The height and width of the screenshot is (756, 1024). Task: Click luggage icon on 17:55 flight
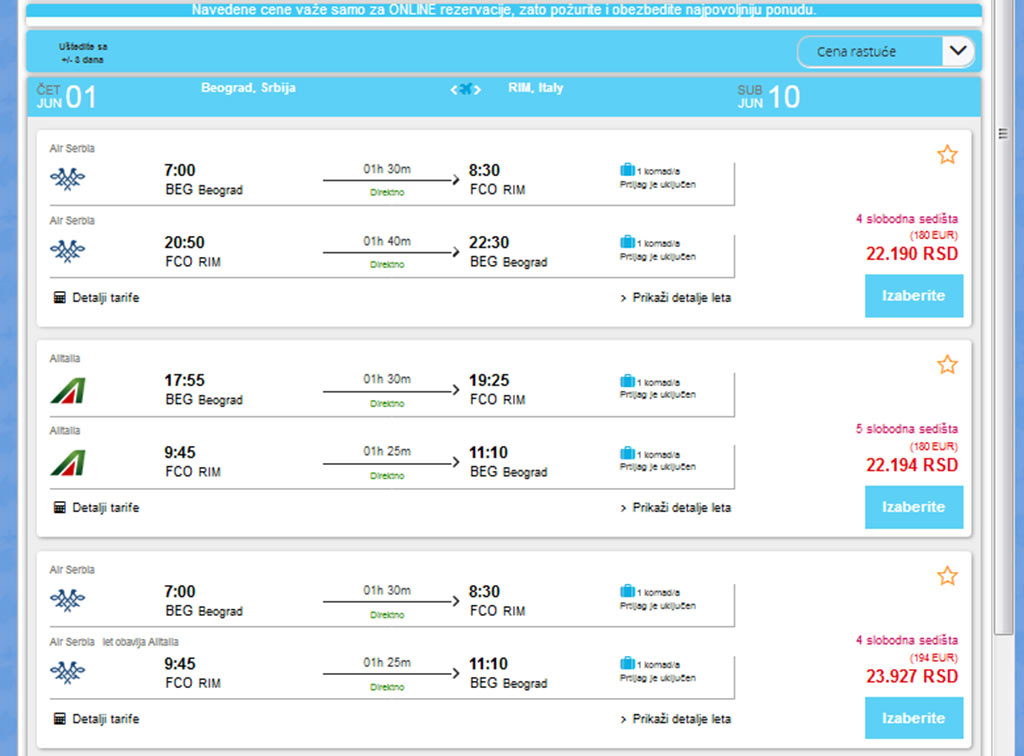click(x=627, y=381)
